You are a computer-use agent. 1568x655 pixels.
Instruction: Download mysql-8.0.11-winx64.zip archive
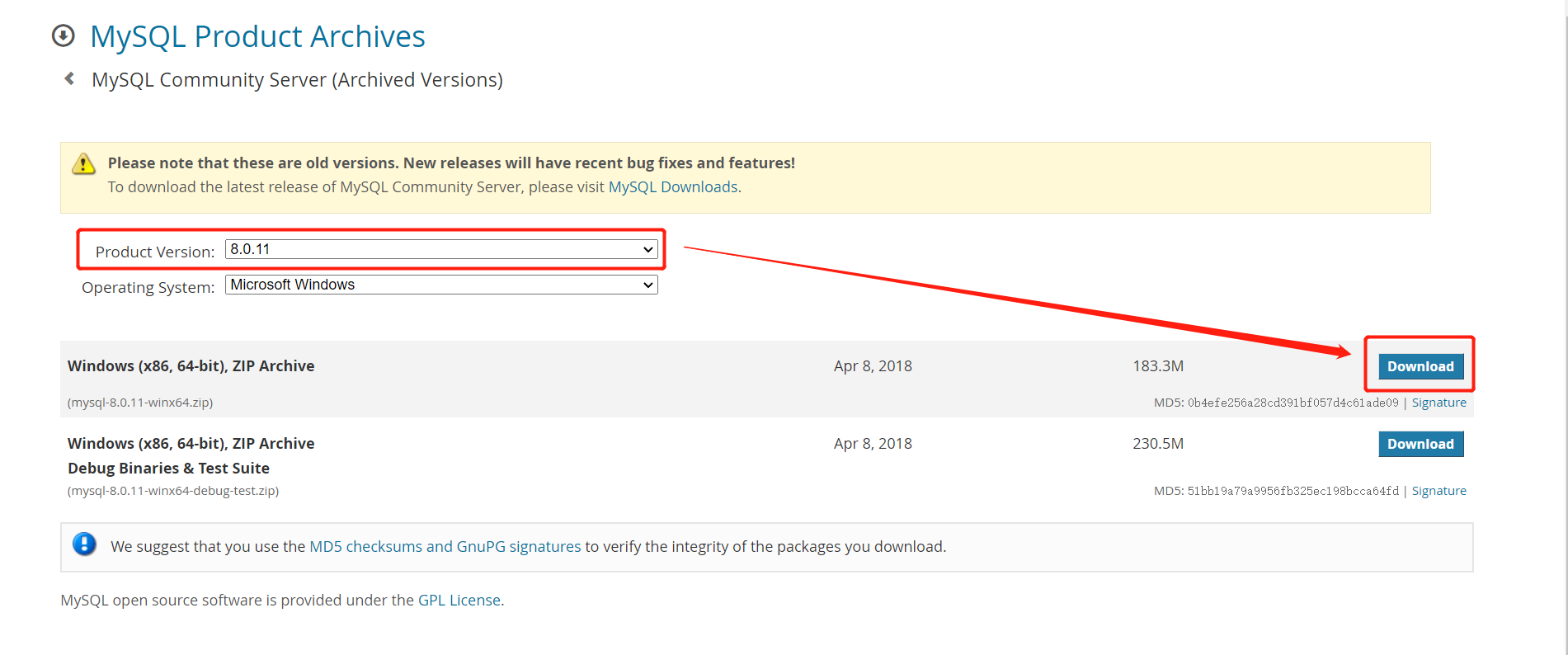tap(1420, 366)
